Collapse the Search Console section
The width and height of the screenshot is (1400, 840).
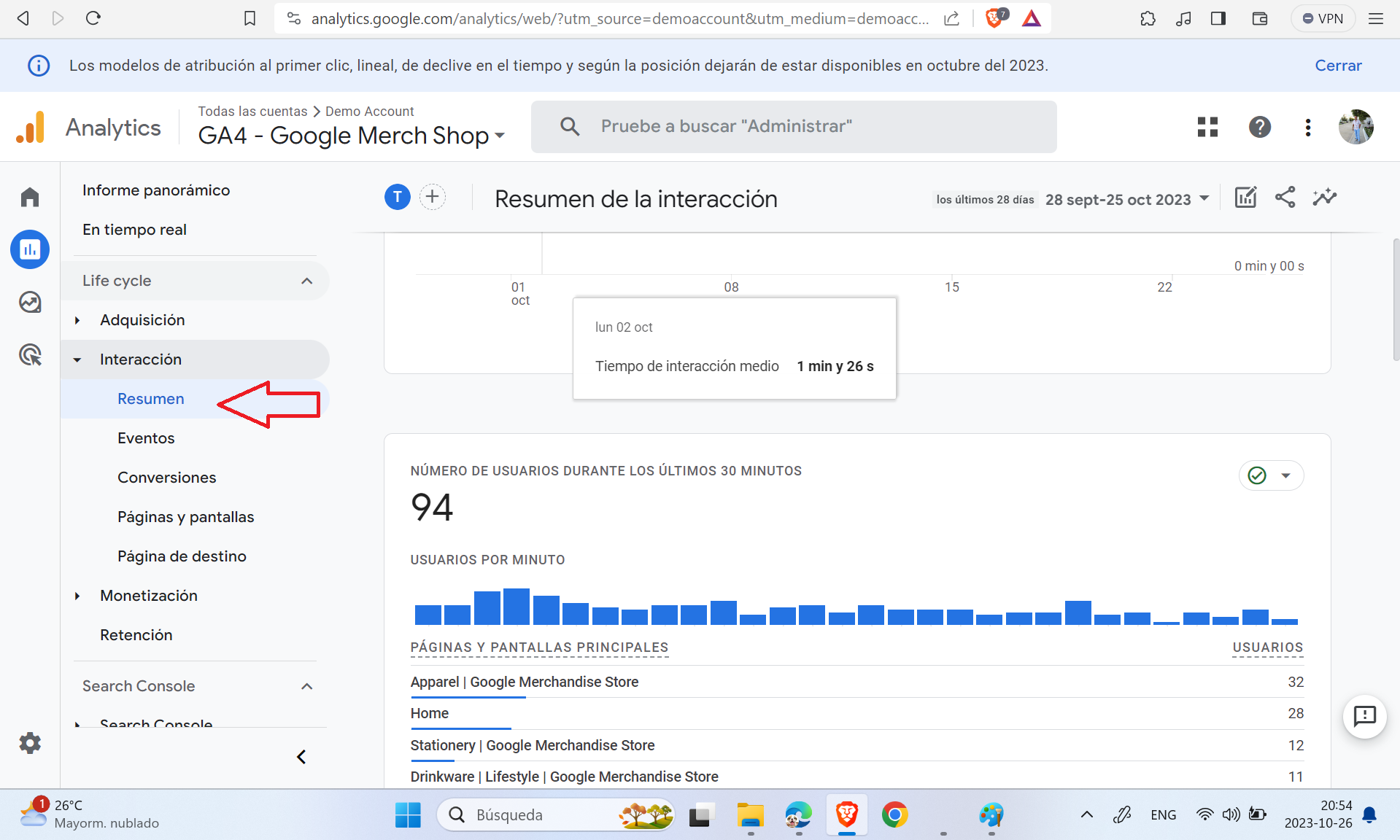[307, 686]
